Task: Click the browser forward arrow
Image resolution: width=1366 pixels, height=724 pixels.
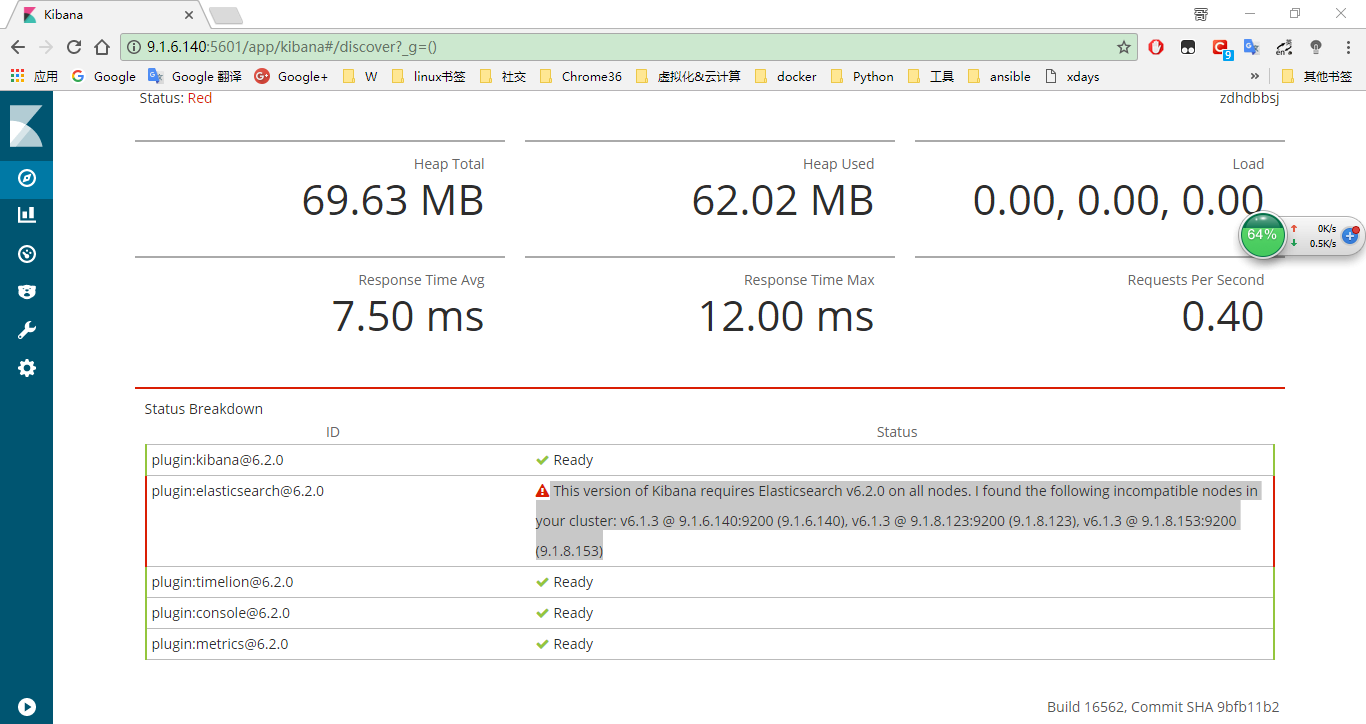Action: pos(46,47)
